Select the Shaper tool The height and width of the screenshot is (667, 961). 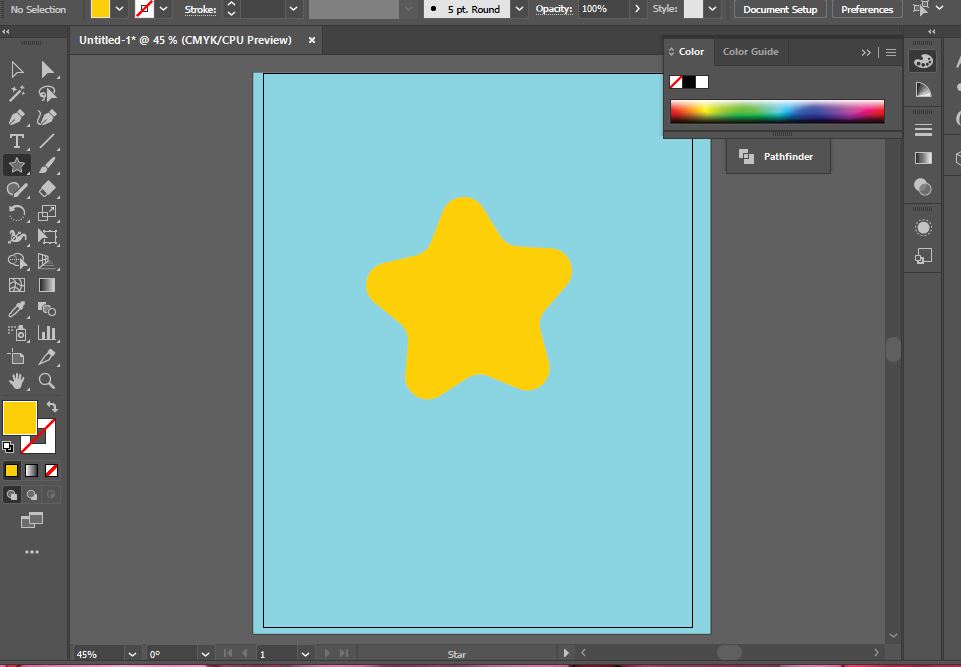(x=17, y=189)
